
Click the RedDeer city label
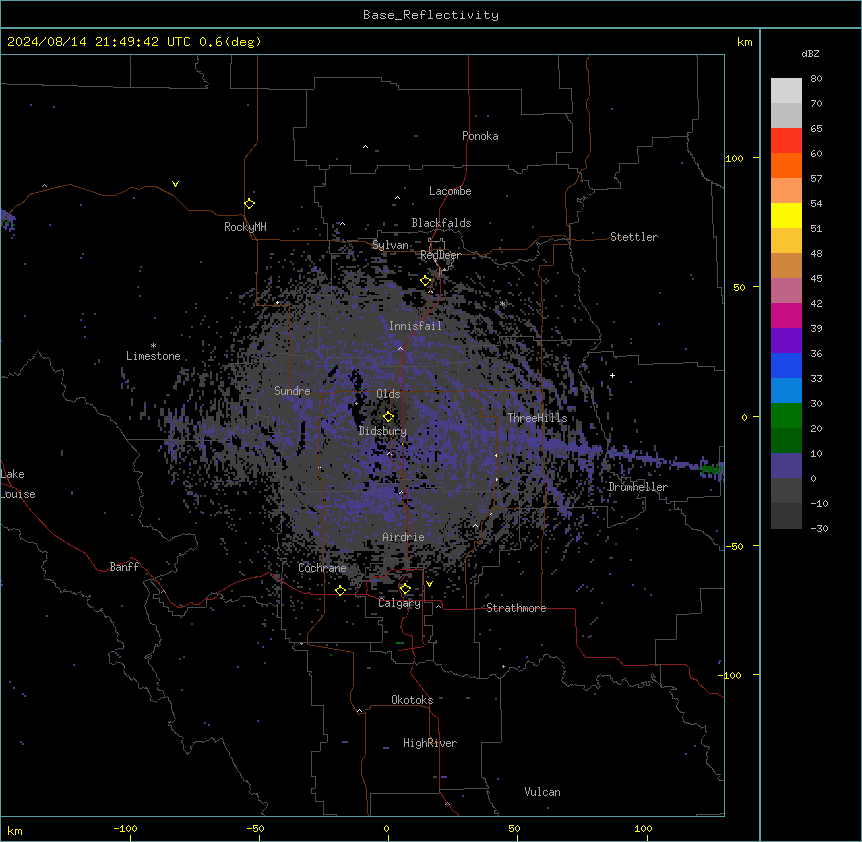[x=440, y=255]
